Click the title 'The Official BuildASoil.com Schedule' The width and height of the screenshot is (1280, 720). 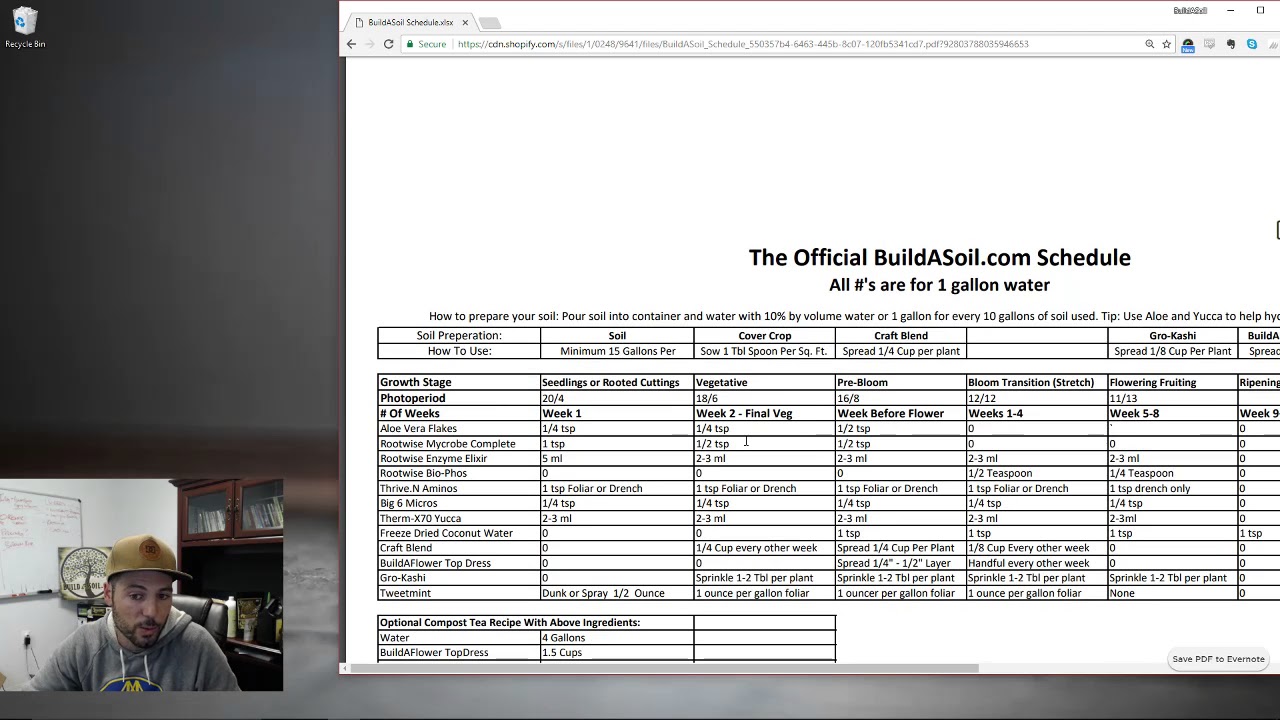(x=940, y=257)
